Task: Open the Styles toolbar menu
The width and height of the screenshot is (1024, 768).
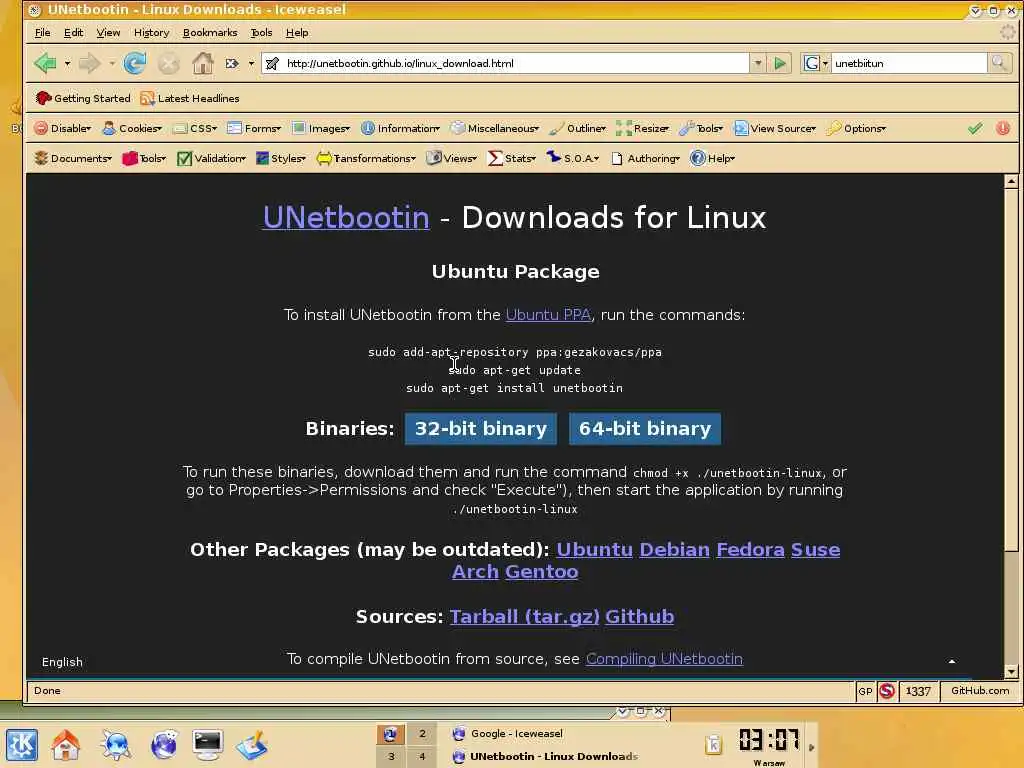Action: pos(281,159)
